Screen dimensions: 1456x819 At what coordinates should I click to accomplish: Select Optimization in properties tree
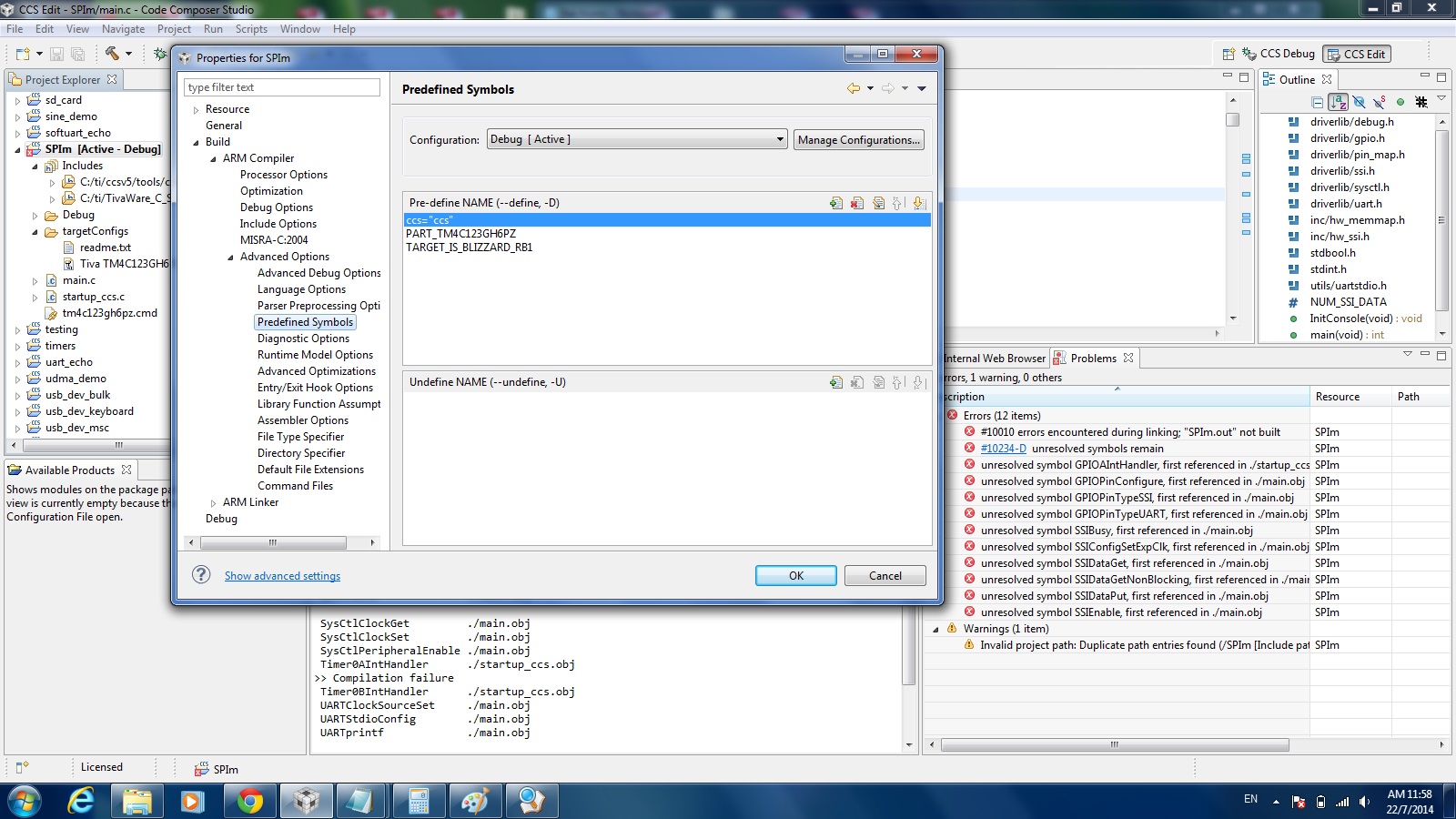271,191
